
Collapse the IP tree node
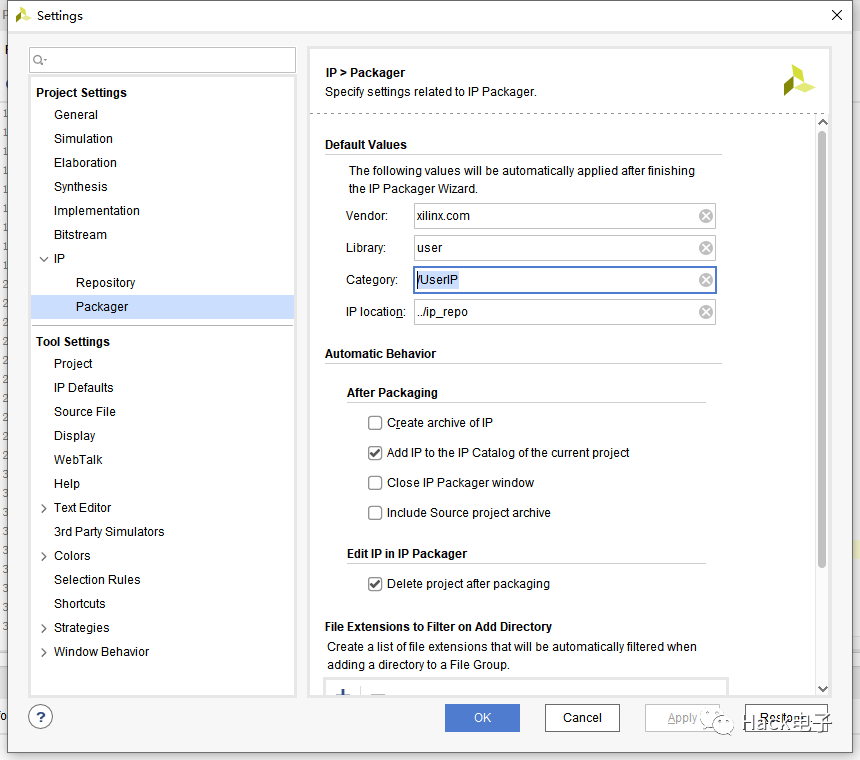44,259
